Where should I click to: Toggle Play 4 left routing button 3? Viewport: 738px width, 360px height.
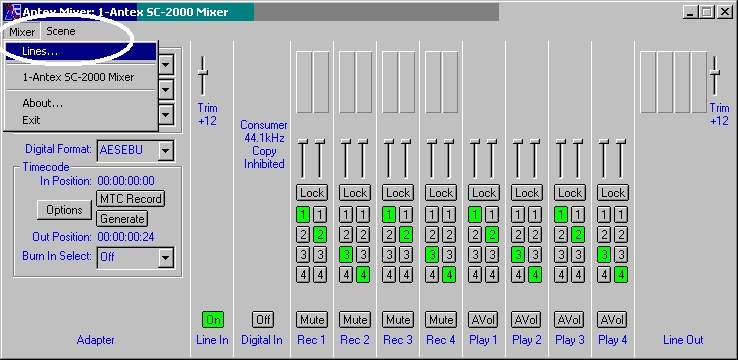[x=604, y=255]
